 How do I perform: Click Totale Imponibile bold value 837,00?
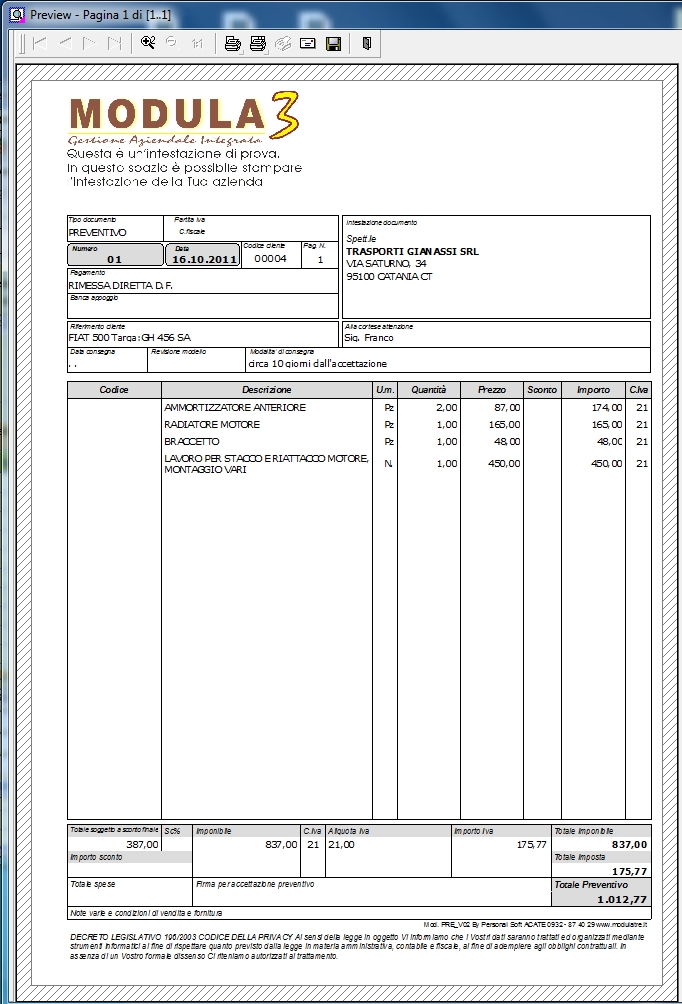coord(629,845)
